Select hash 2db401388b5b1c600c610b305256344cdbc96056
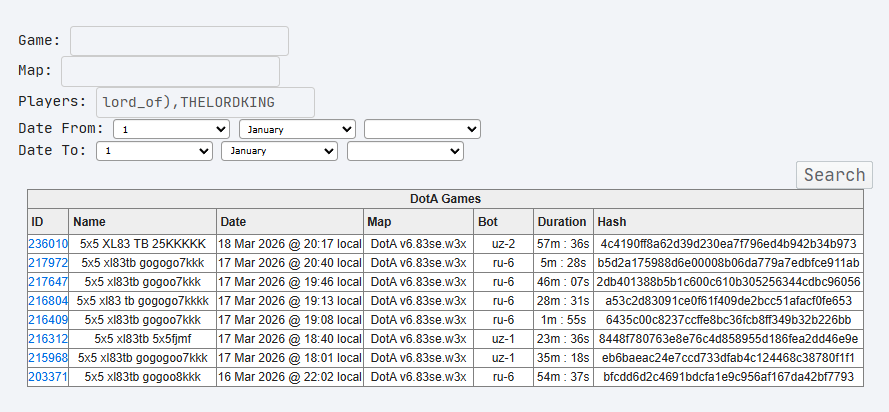Screen dimensions: 889x412 coord(729,282)
